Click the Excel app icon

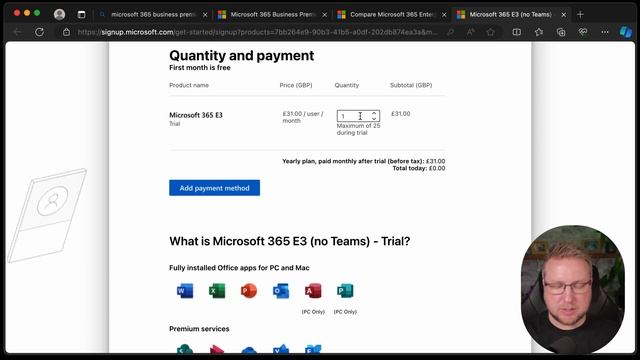tap(217, 291)
